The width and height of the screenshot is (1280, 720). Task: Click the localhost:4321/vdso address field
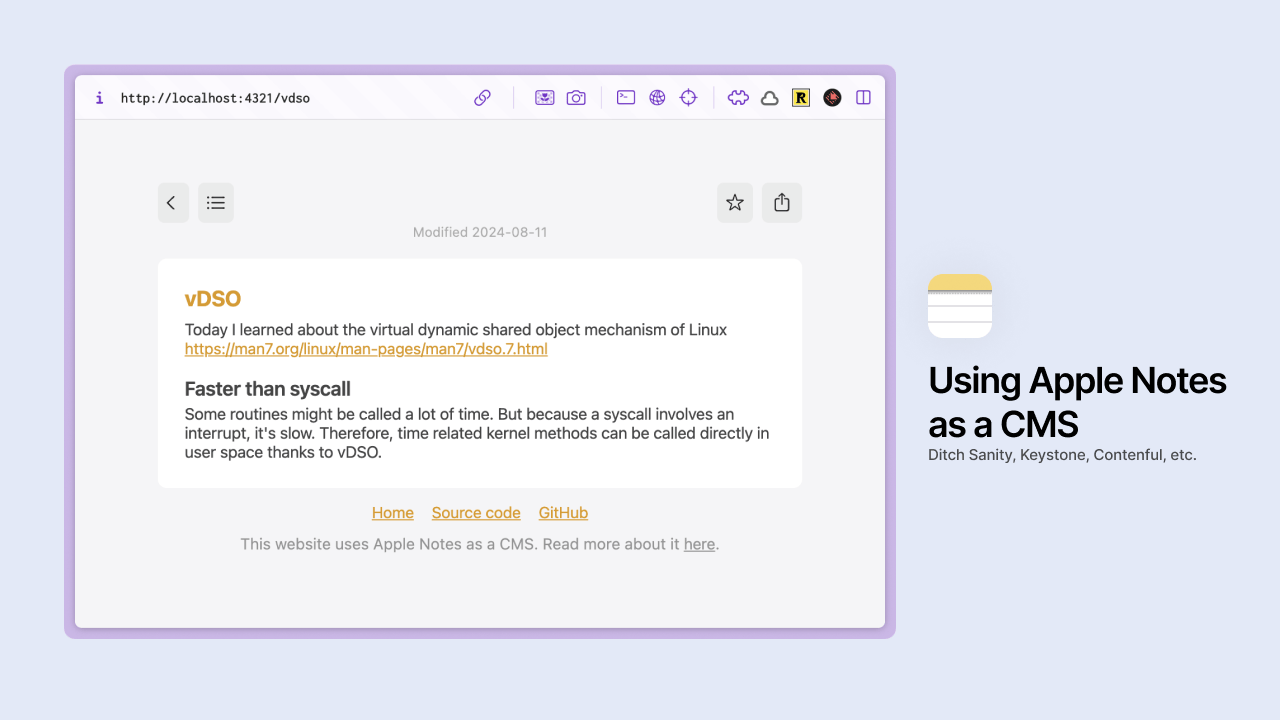click(x=215, y=98)
